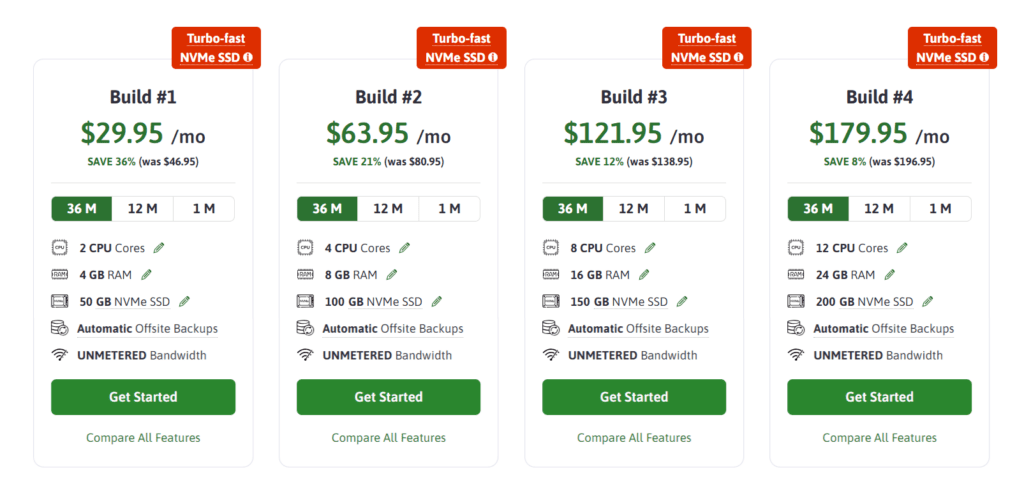Choose 12 M term on Build #3
Screen dimensions: 1024x491
pos(633,209)
